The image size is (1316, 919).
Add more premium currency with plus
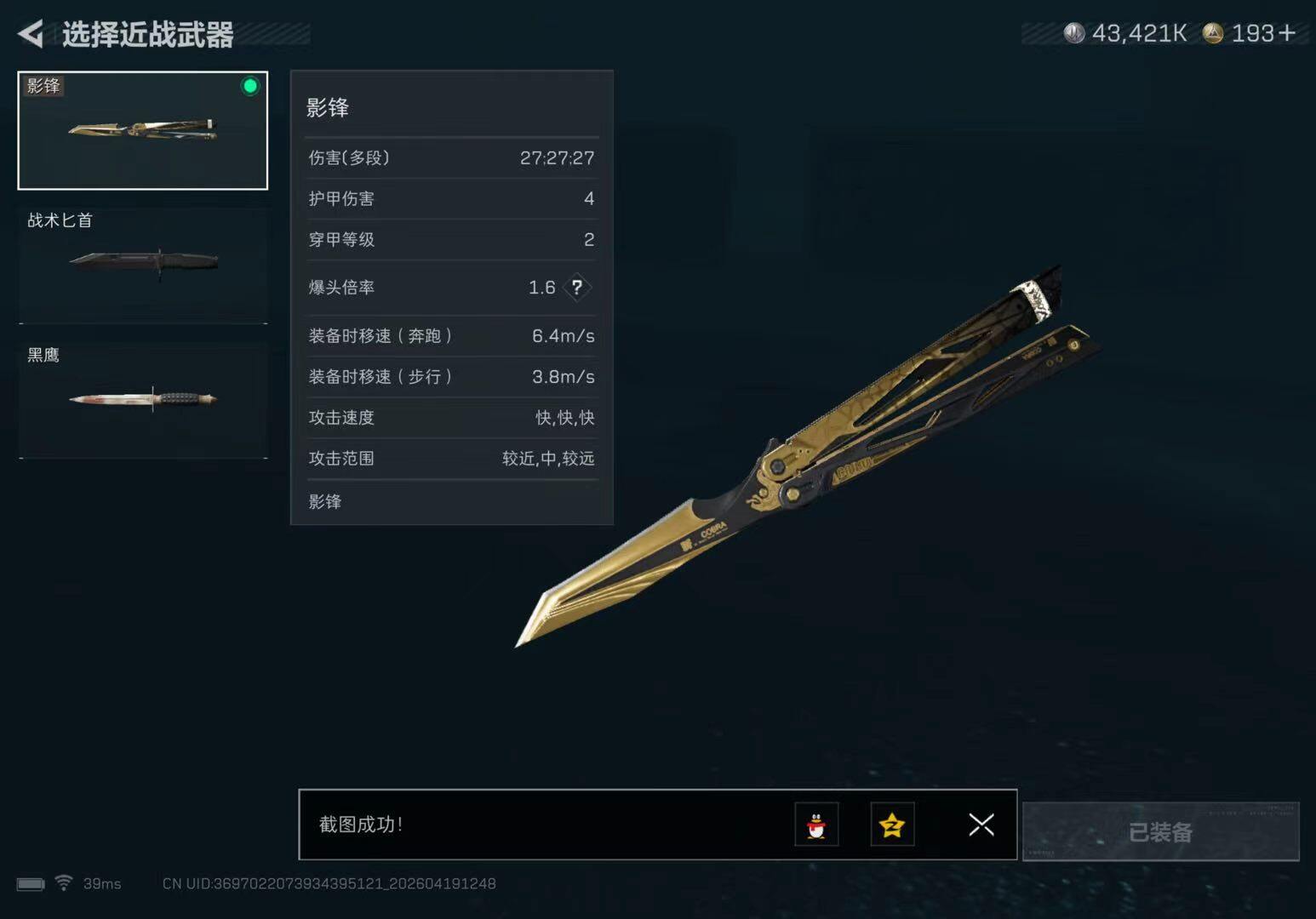(1287, 33)
